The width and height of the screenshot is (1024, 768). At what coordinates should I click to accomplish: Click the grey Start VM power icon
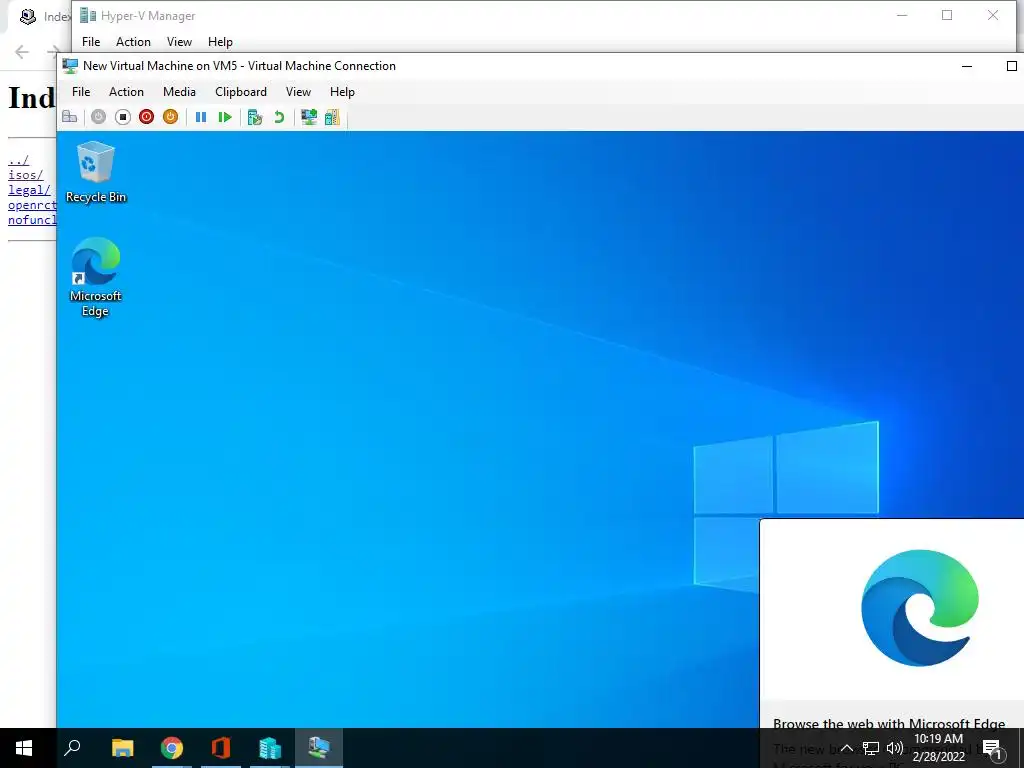coord(98,117)
